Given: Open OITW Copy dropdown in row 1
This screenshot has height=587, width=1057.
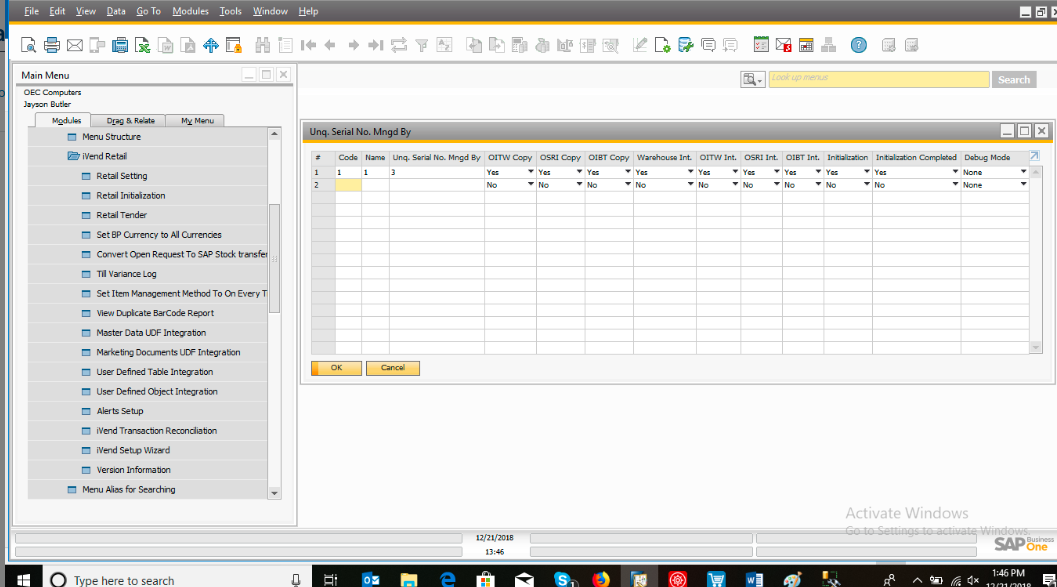Looking at the screenshot, I should point(531,172).
